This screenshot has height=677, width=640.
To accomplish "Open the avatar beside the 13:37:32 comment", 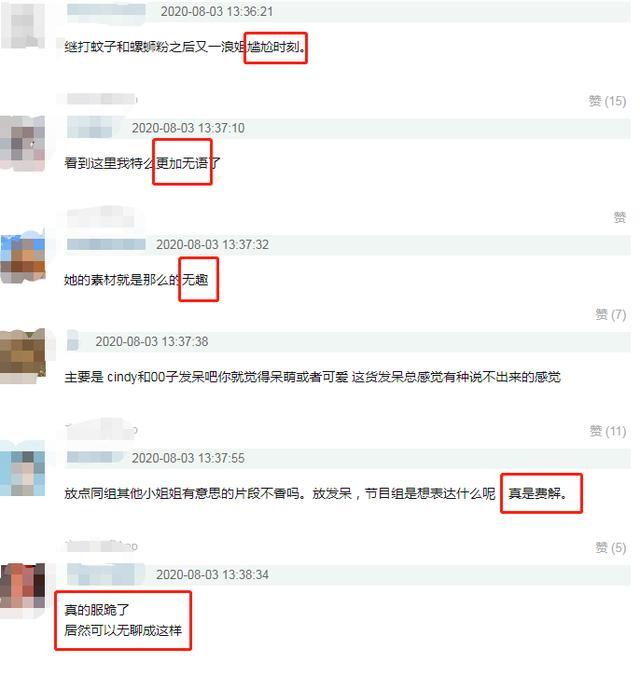I will point(23,258).
